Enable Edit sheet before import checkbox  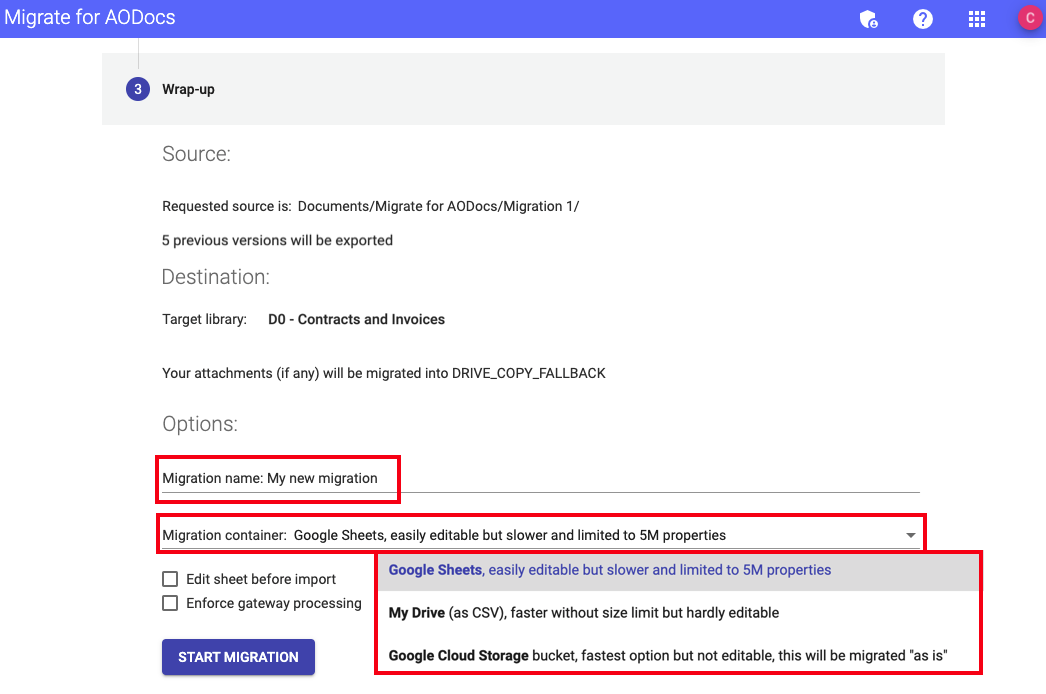tap(170, 579)
